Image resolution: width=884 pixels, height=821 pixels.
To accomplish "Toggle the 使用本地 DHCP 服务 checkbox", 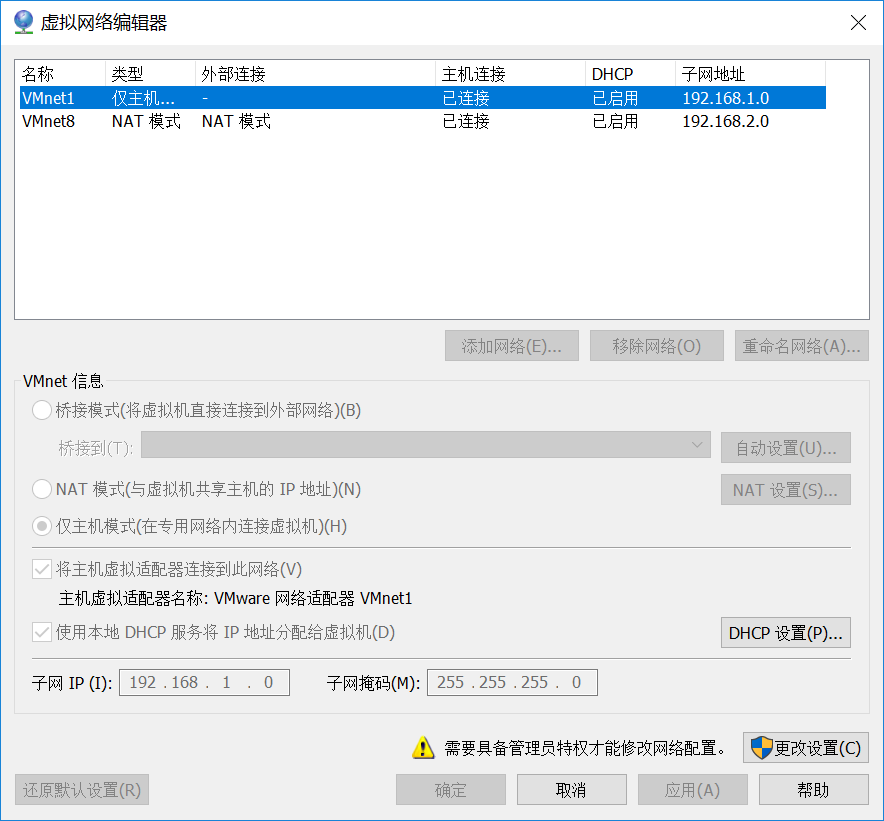I will click(41, 632).
